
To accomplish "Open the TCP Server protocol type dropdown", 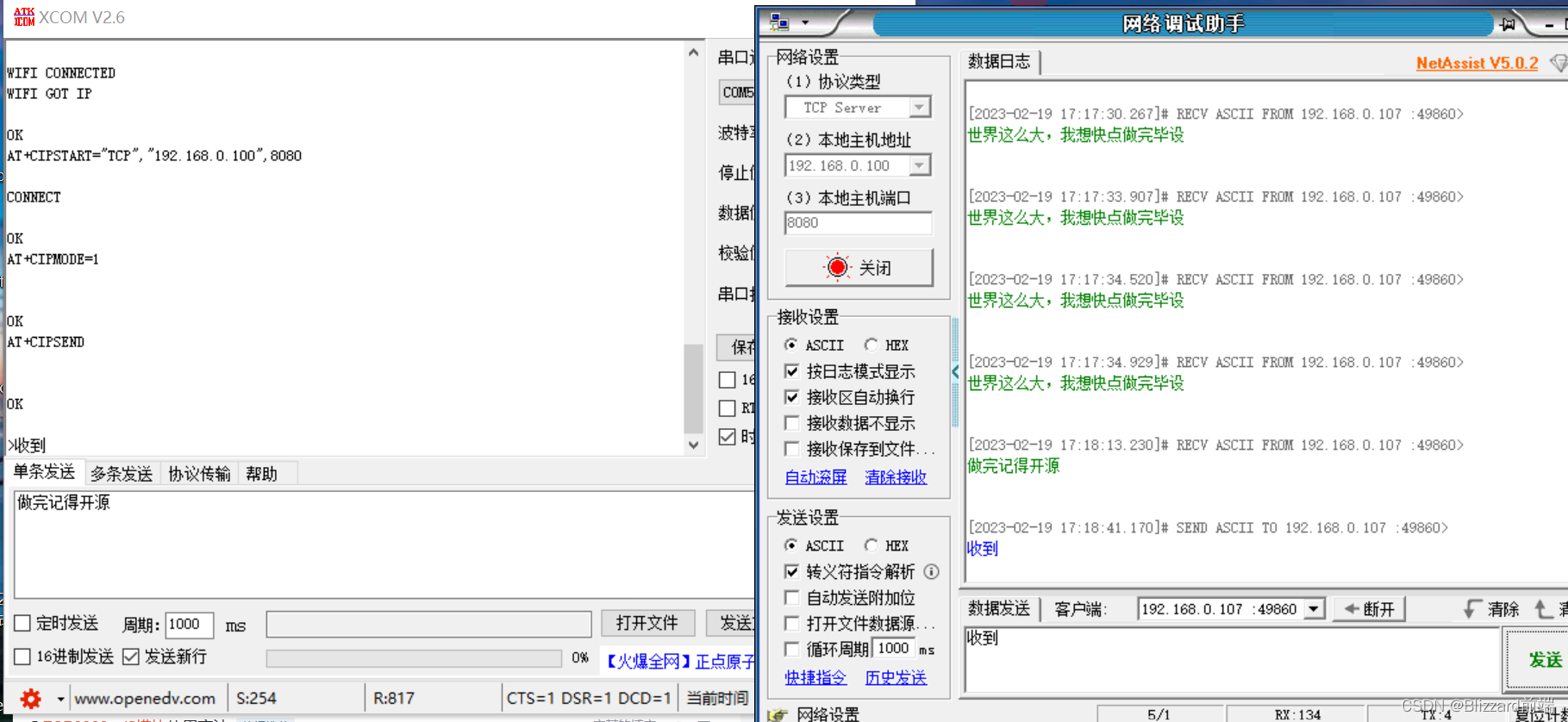I will coord(920,108).
